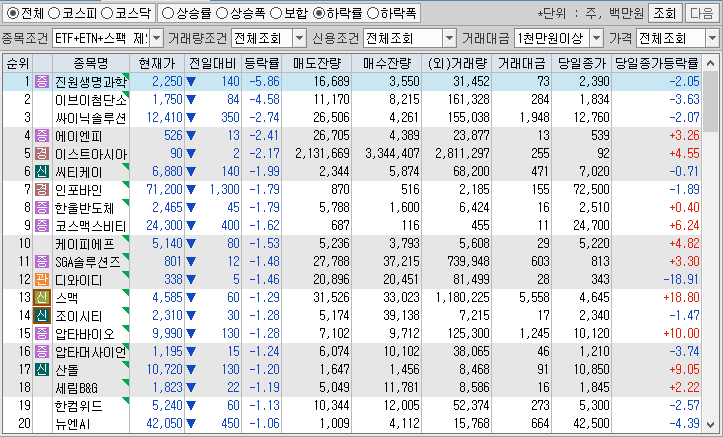Select the 보합 radio option
Screen dimensions: 723x437
[x=276, y=13]
